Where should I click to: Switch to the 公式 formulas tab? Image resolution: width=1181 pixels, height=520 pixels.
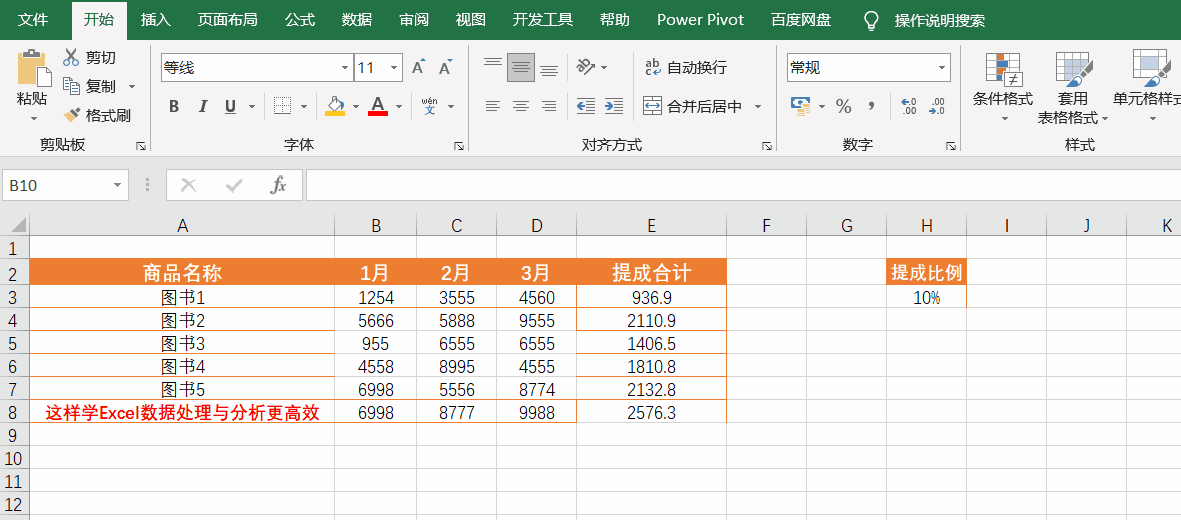pyautogui.click(x=300, y=20)
